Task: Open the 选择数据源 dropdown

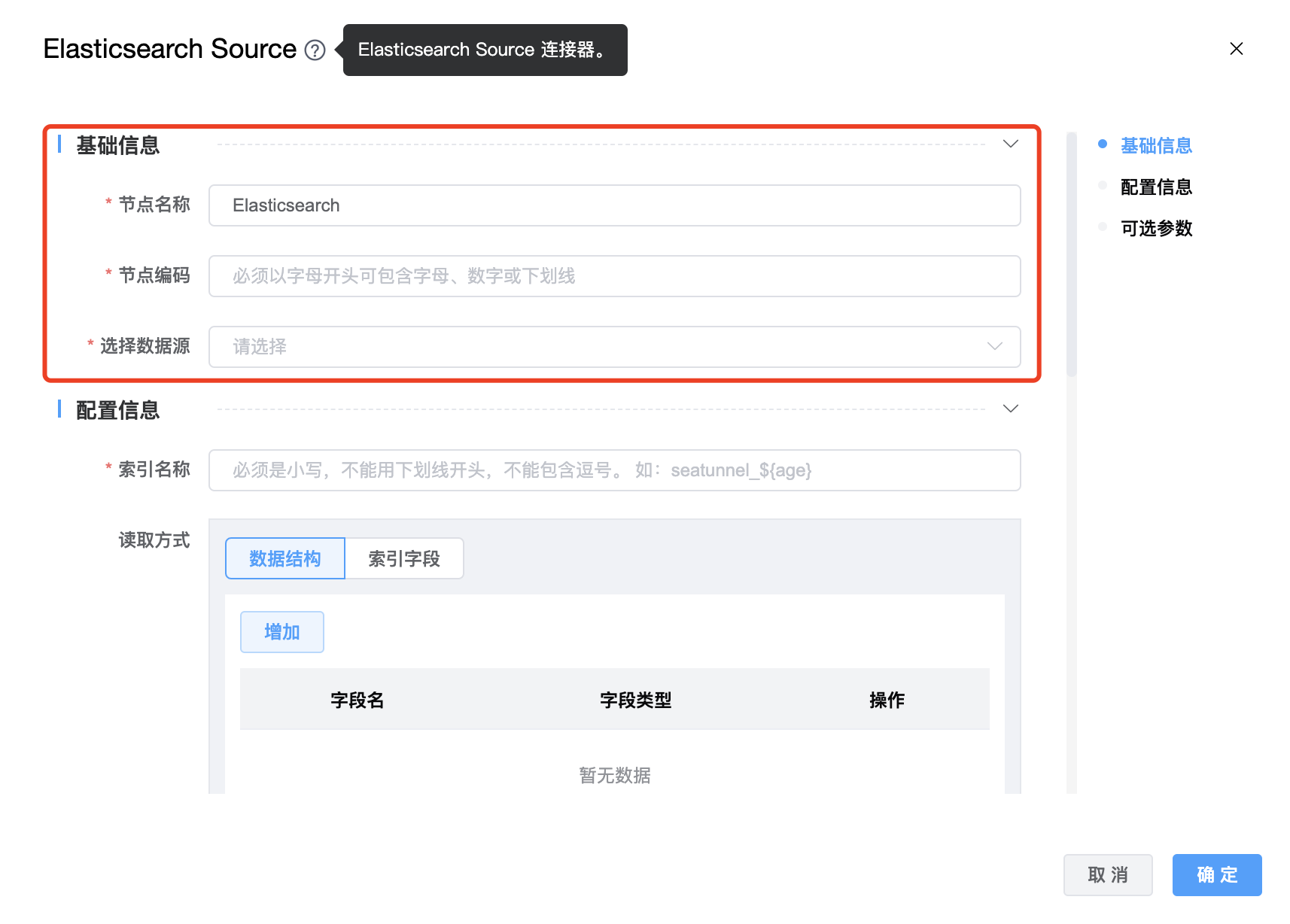Action: tap(613, 347)
